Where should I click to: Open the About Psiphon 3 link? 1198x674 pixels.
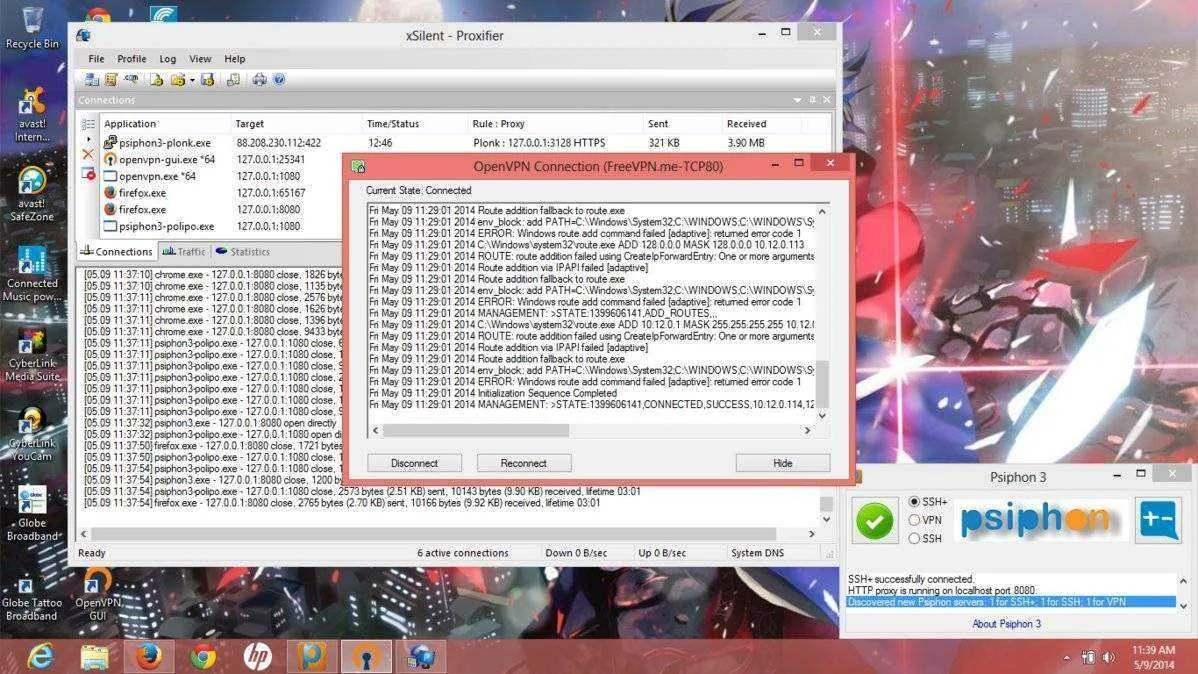1006,624
